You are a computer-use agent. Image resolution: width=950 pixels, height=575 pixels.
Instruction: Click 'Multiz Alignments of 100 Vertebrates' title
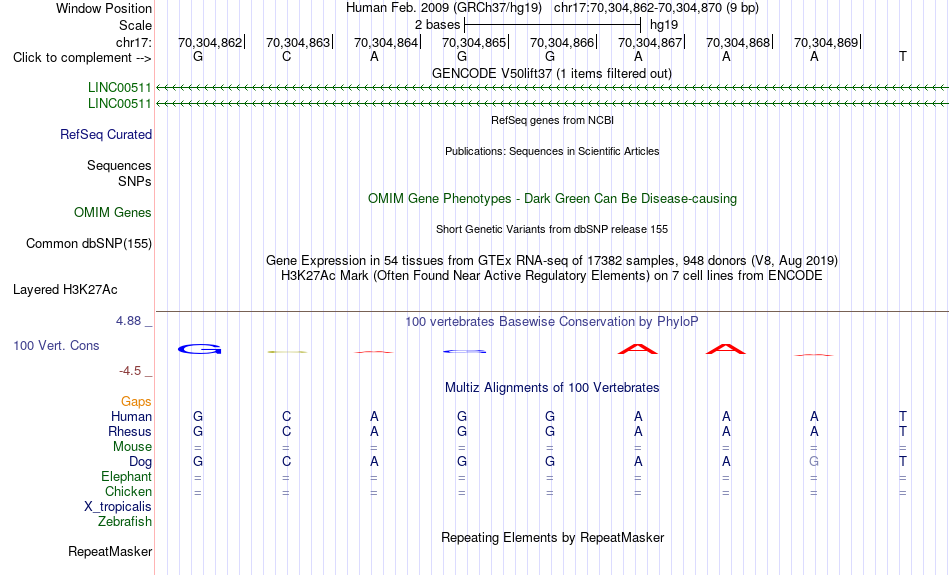pyautogui.click(x=552, y=388)
